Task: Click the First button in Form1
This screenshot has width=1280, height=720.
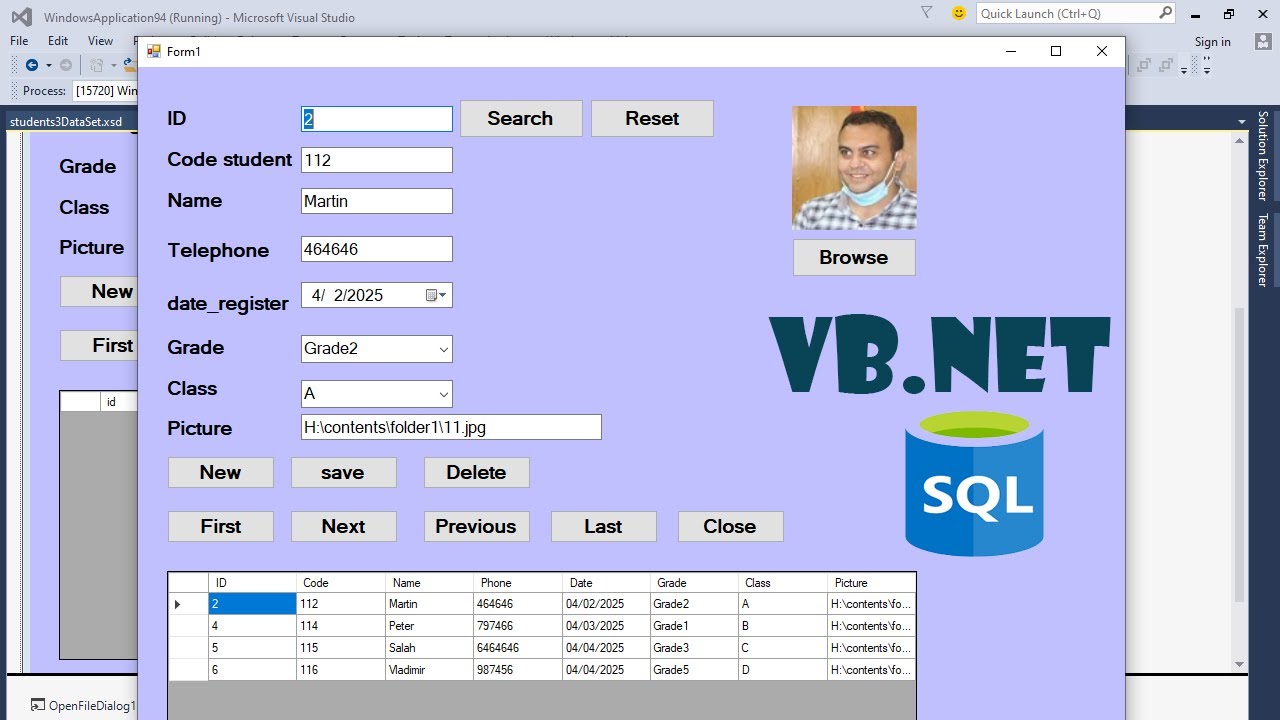Action: pyautogui.click(x=220, y=526)
